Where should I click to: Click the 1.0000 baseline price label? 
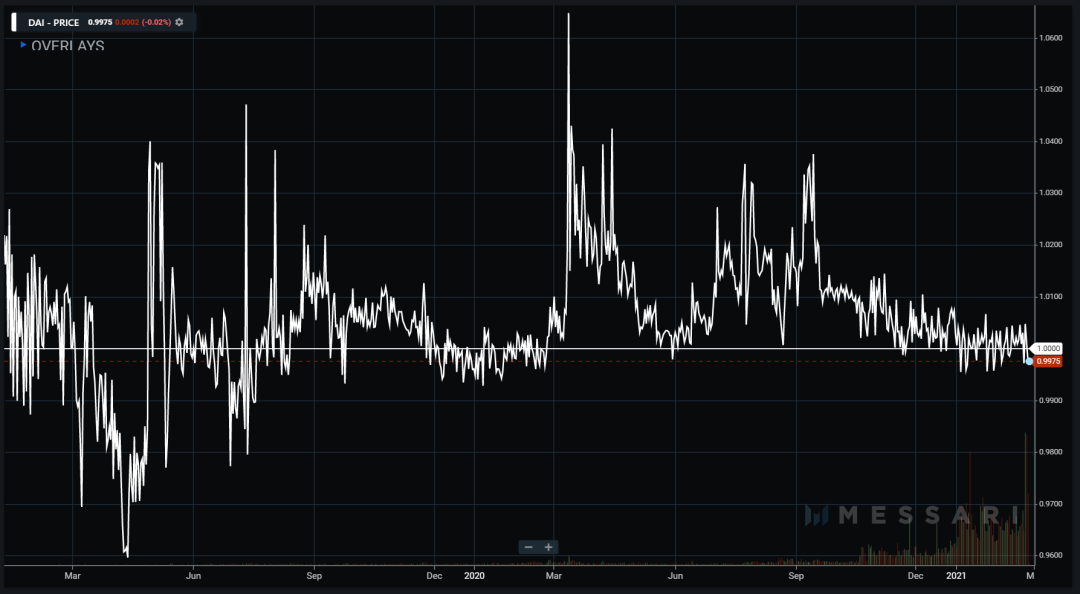pyautogui.click(x=1049, y=349)
